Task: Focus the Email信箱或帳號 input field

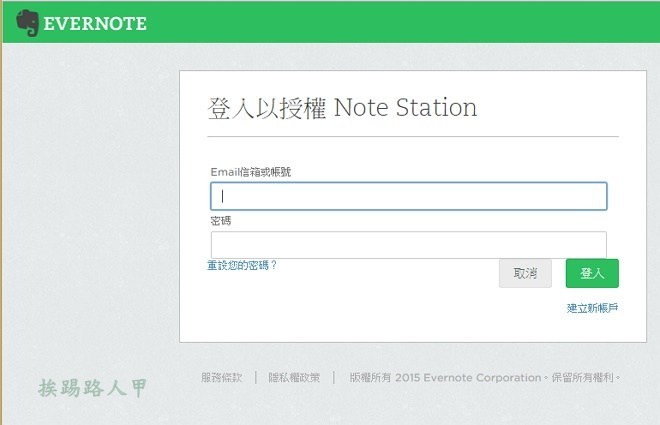Action: coord(408,196)
